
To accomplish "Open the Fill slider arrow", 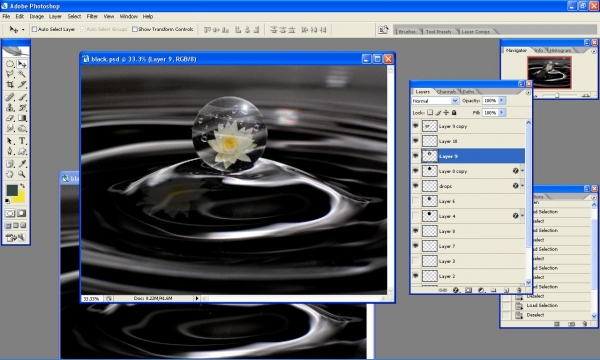I will [502, 112].
